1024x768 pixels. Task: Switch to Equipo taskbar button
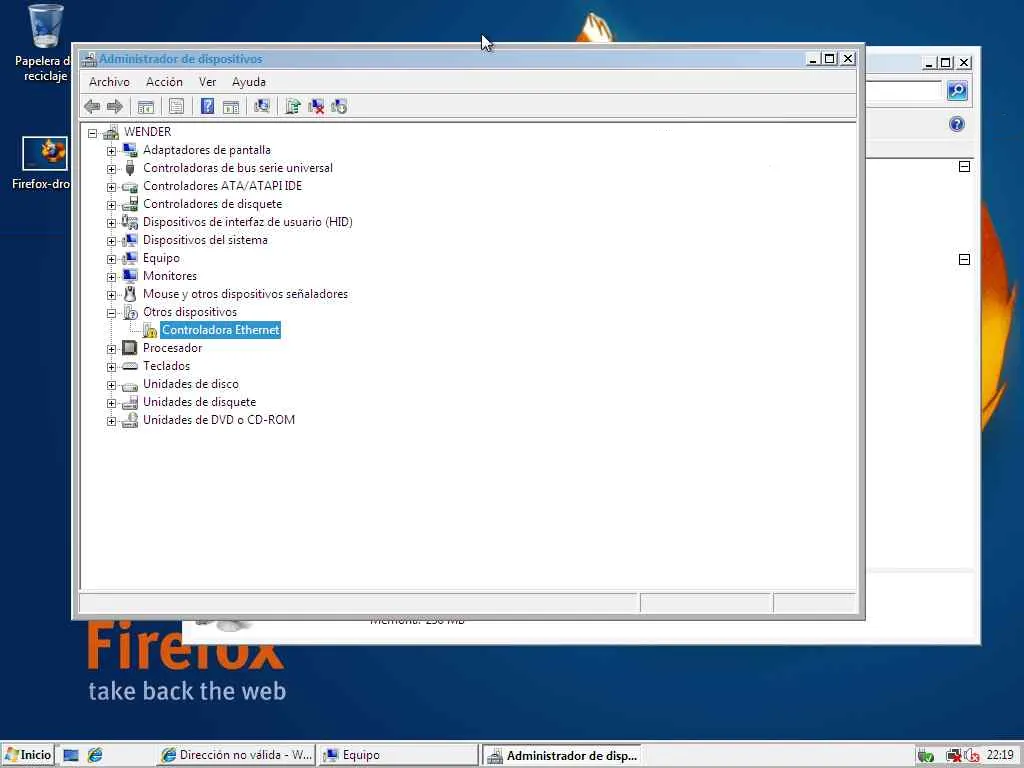399,755
